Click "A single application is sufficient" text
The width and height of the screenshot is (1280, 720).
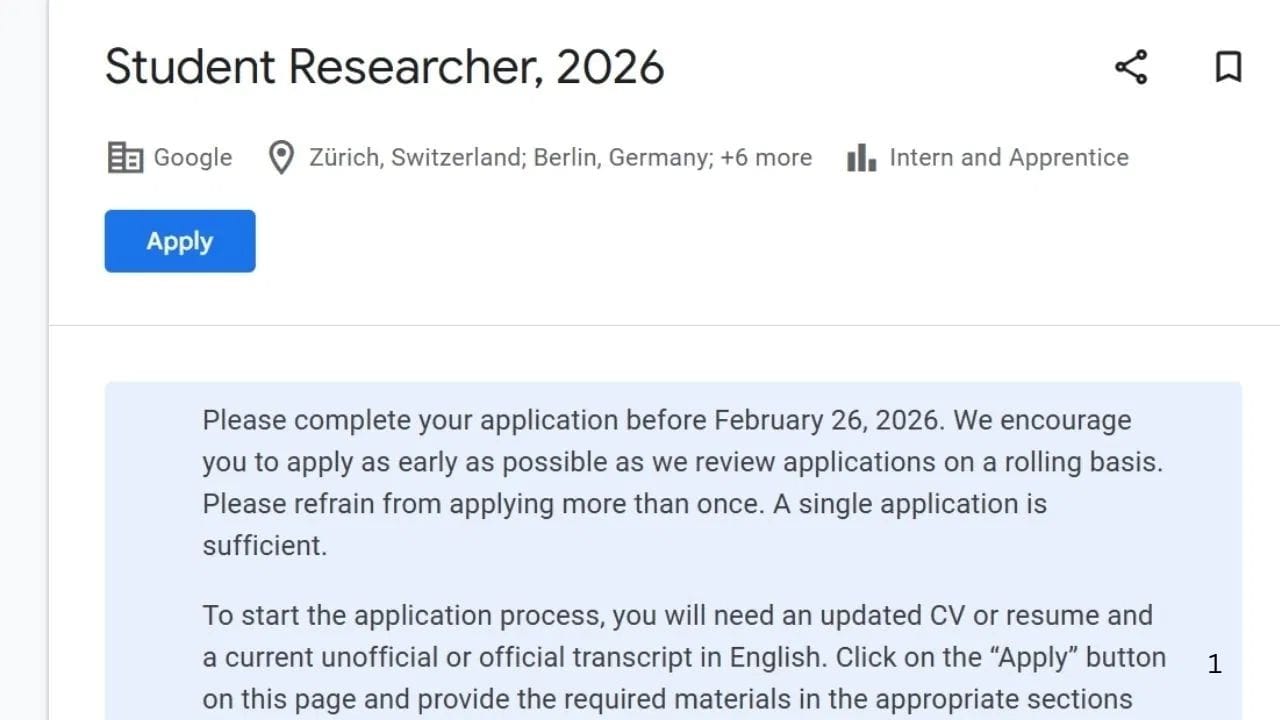coord(910,504)
